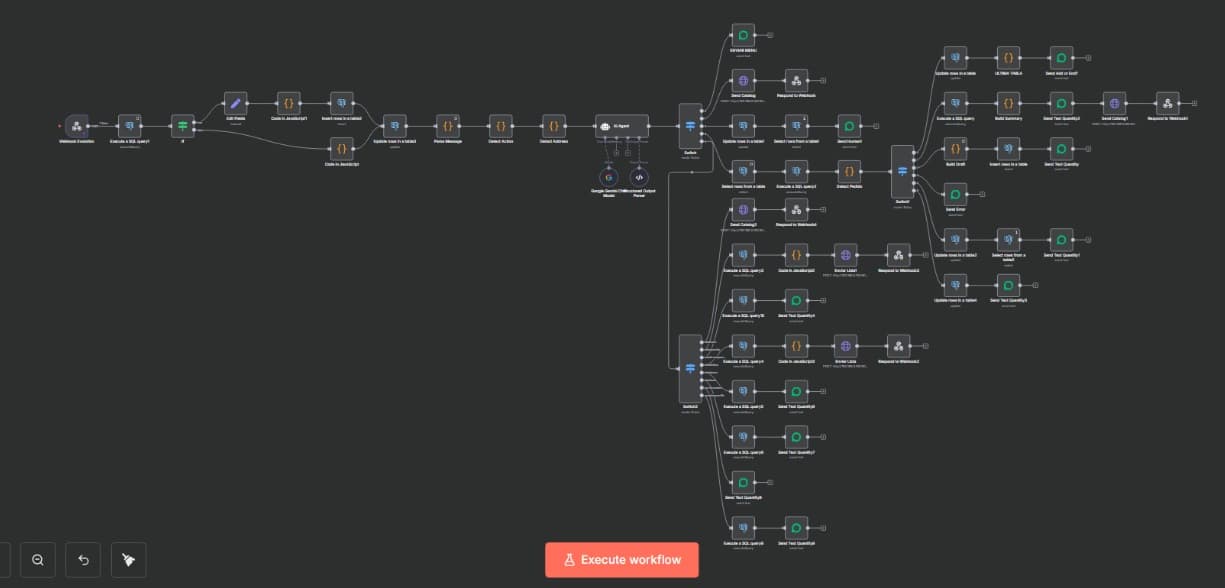This screenshot has width=1225, height=588.
Task: Select the Structured Output Parser node
Action: click(639, 176)
